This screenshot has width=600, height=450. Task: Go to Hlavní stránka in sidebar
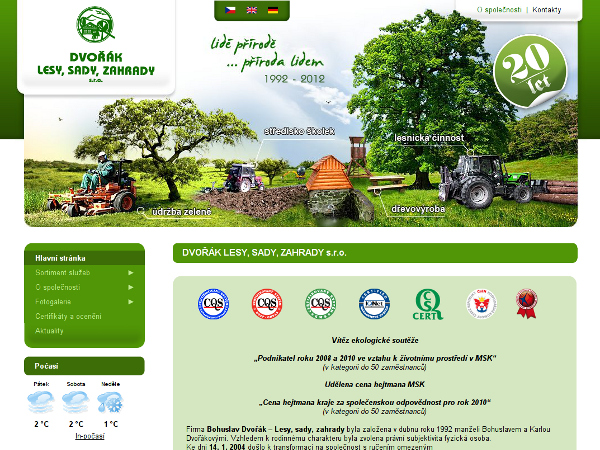(60, 258)
